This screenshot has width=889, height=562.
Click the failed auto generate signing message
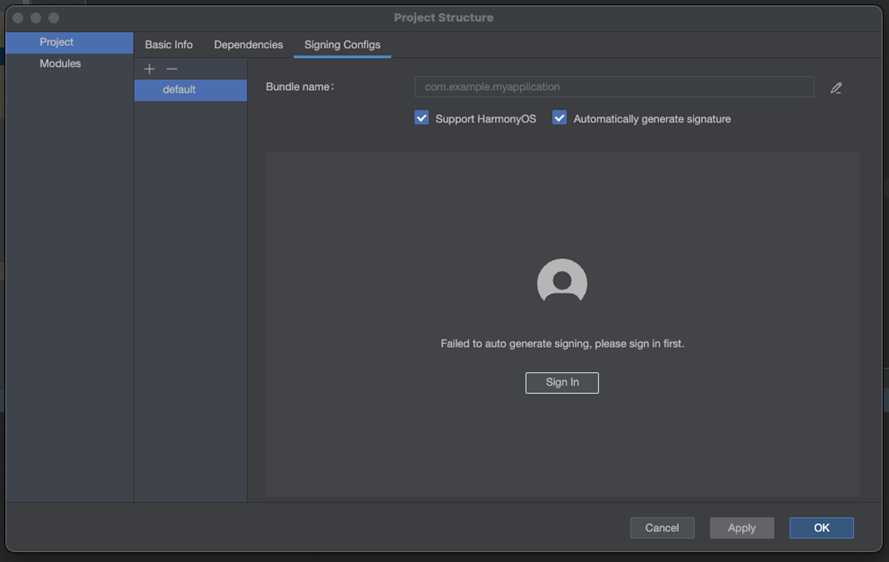pyautogui.click(x=562, y=344)
